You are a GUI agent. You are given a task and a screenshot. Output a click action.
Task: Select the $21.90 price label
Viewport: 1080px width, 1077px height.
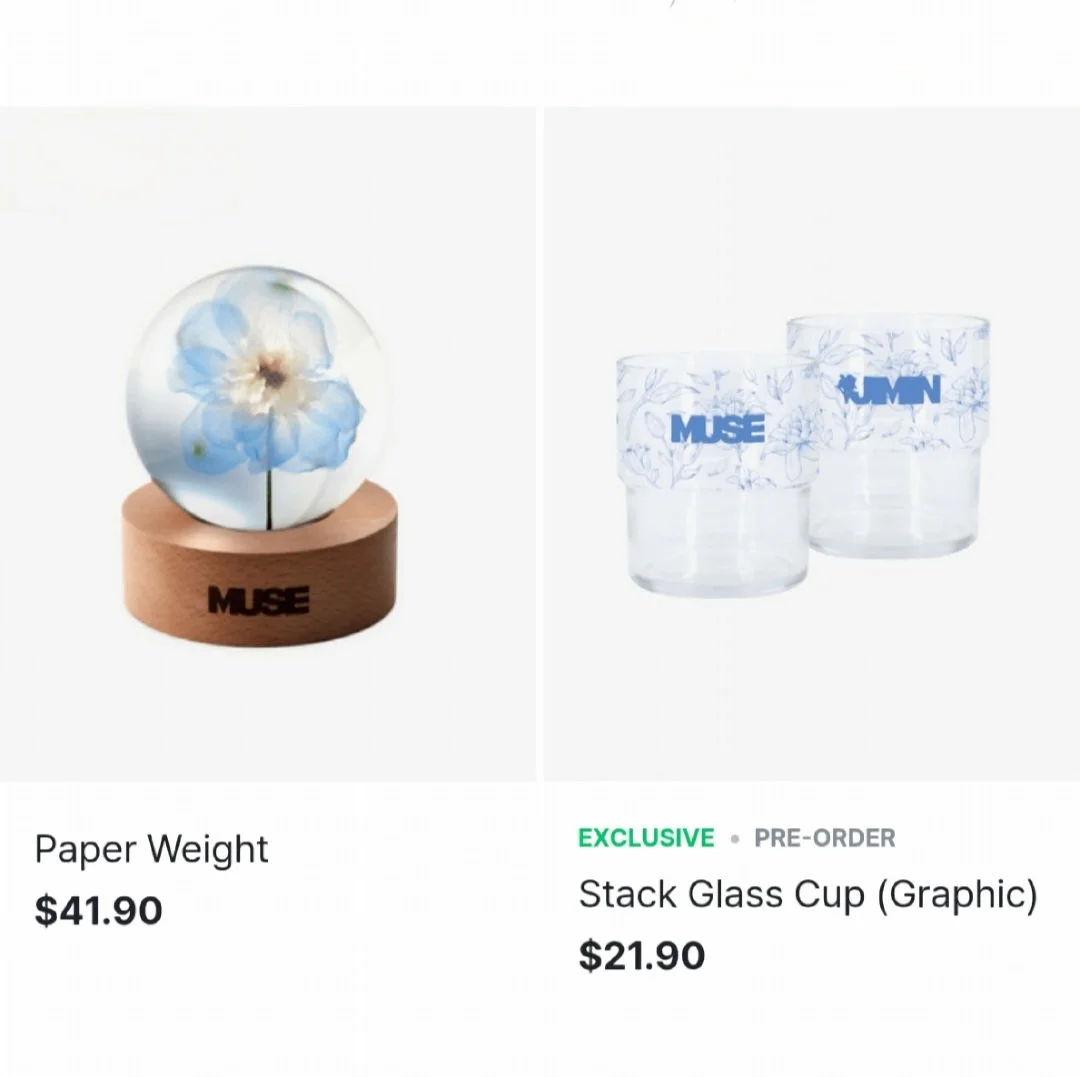click(x=642, y=955)
